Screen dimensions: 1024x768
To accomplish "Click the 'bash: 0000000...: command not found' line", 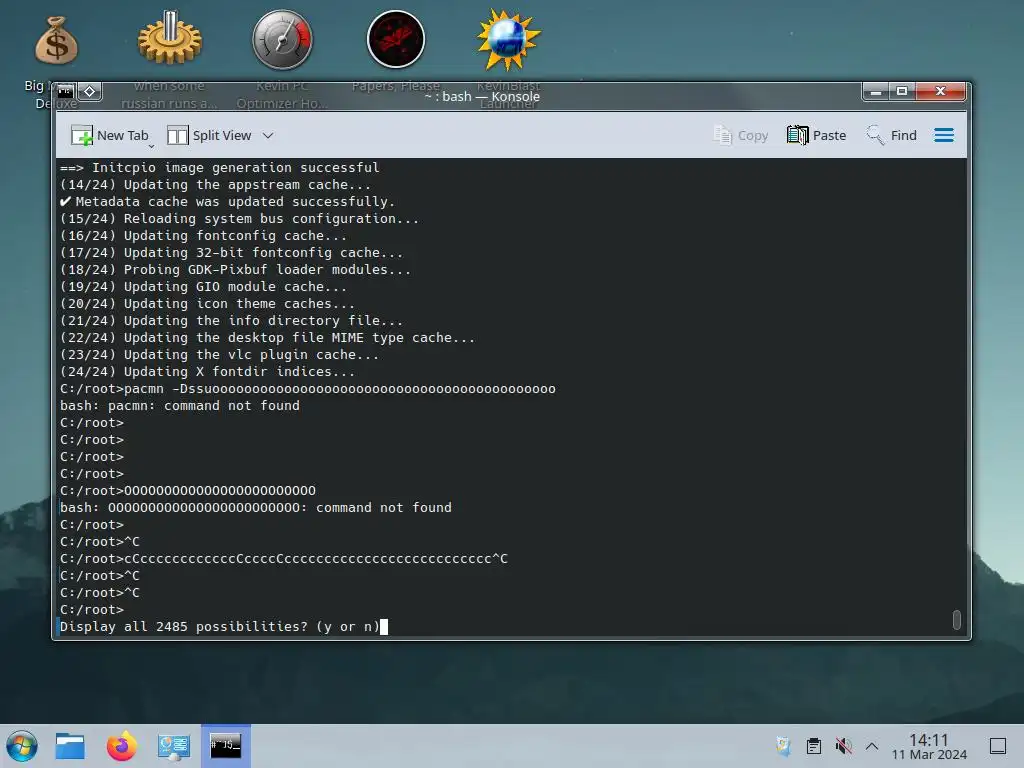I will pos(255,507).
